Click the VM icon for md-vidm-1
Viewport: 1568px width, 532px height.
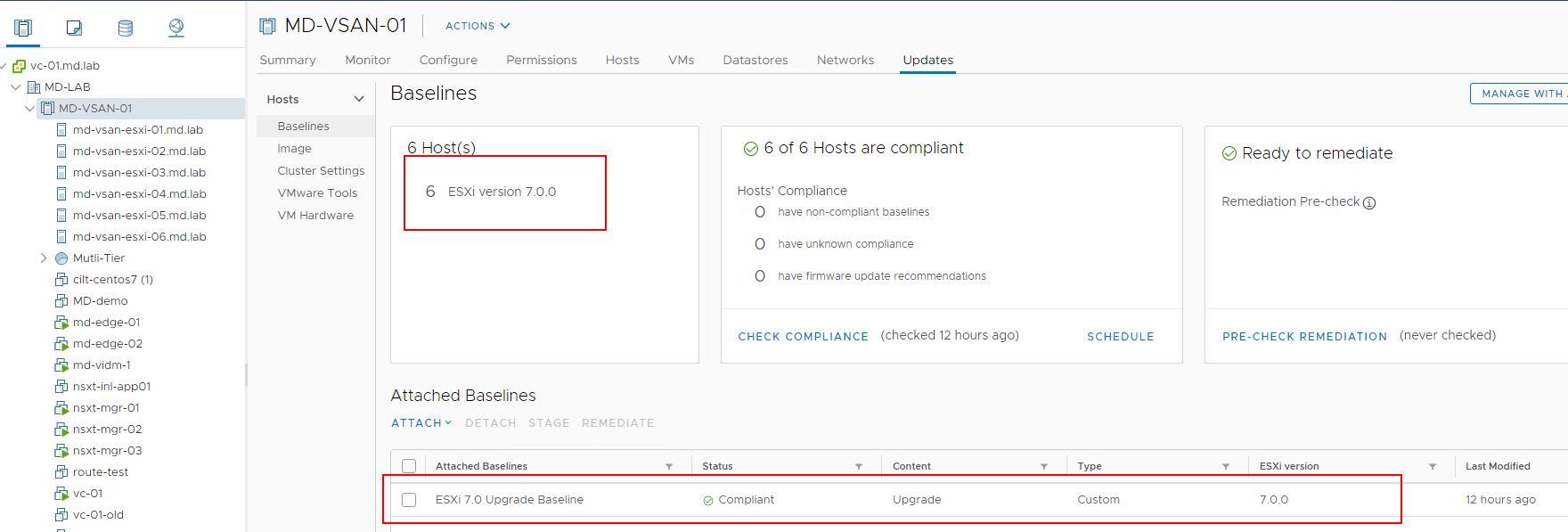point(61,365)
